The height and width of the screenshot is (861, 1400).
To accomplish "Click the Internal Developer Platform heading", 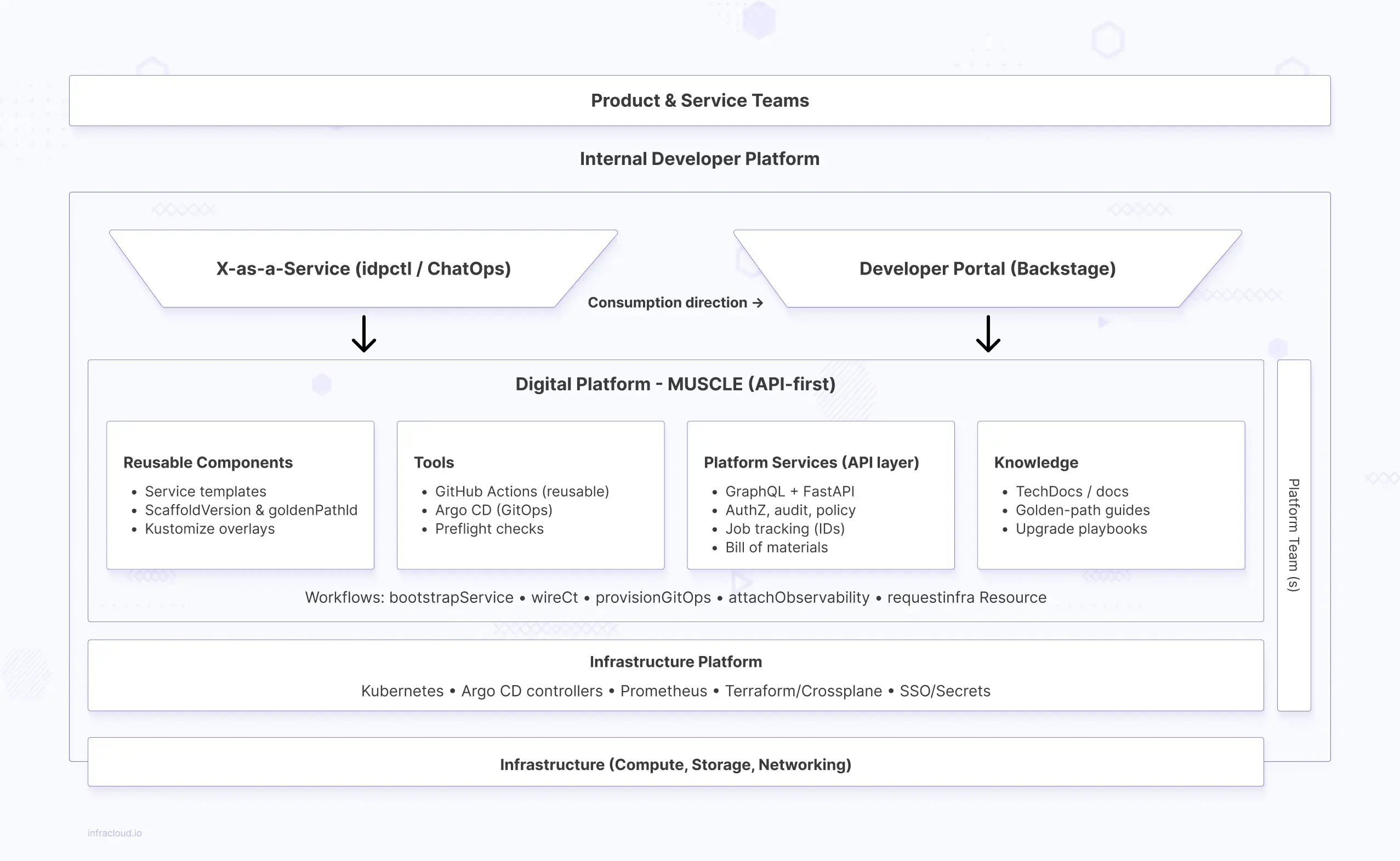I will coord(699,158).
